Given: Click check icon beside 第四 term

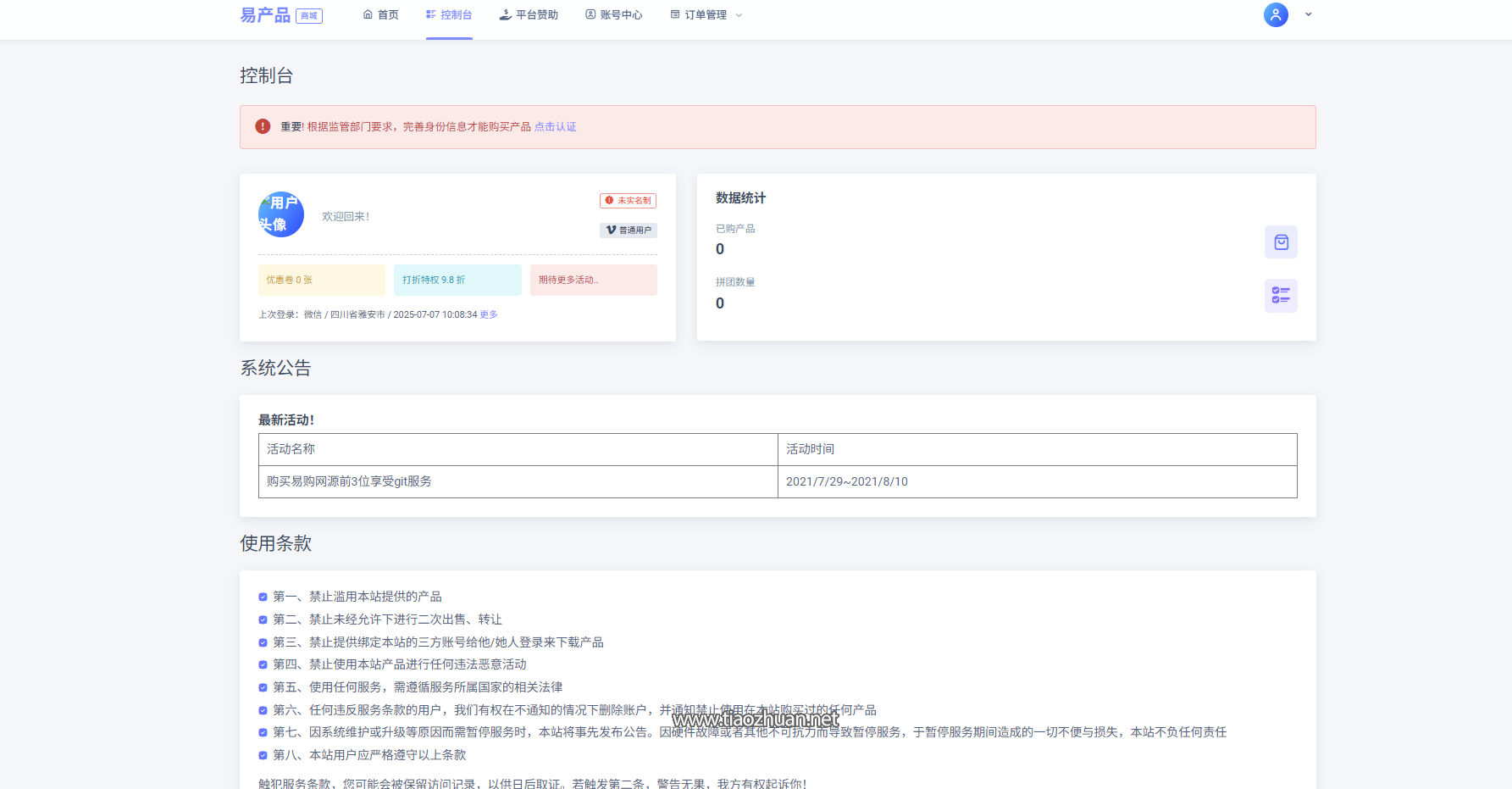Looking at the screenshot, I should (x=263, y=664).
